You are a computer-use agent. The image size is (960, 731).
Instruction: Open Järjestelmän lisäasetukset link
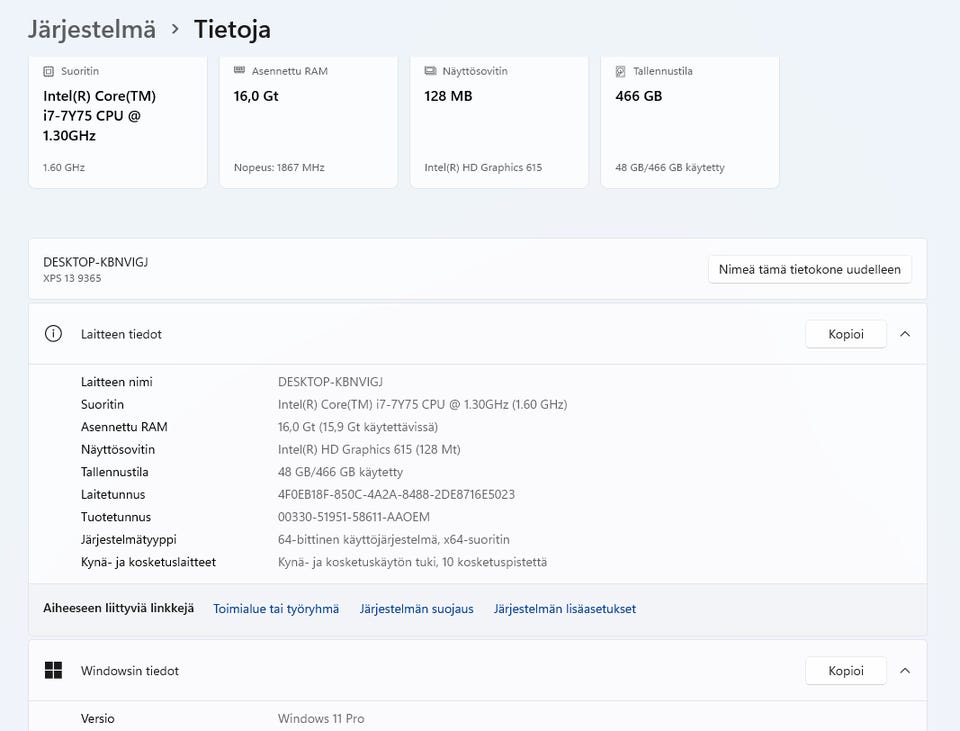click(x=564, y=609)
